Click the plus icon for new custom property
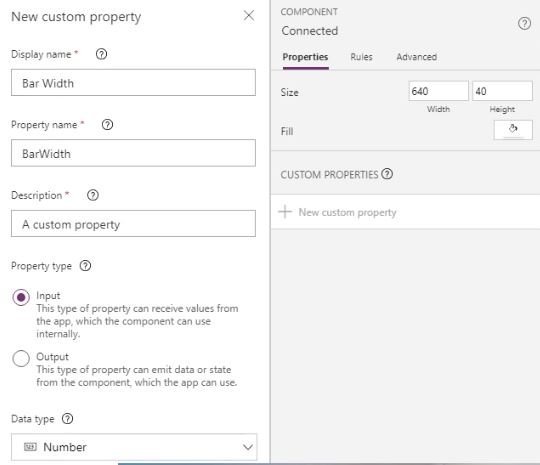The image size is (540, 465). 285,211
